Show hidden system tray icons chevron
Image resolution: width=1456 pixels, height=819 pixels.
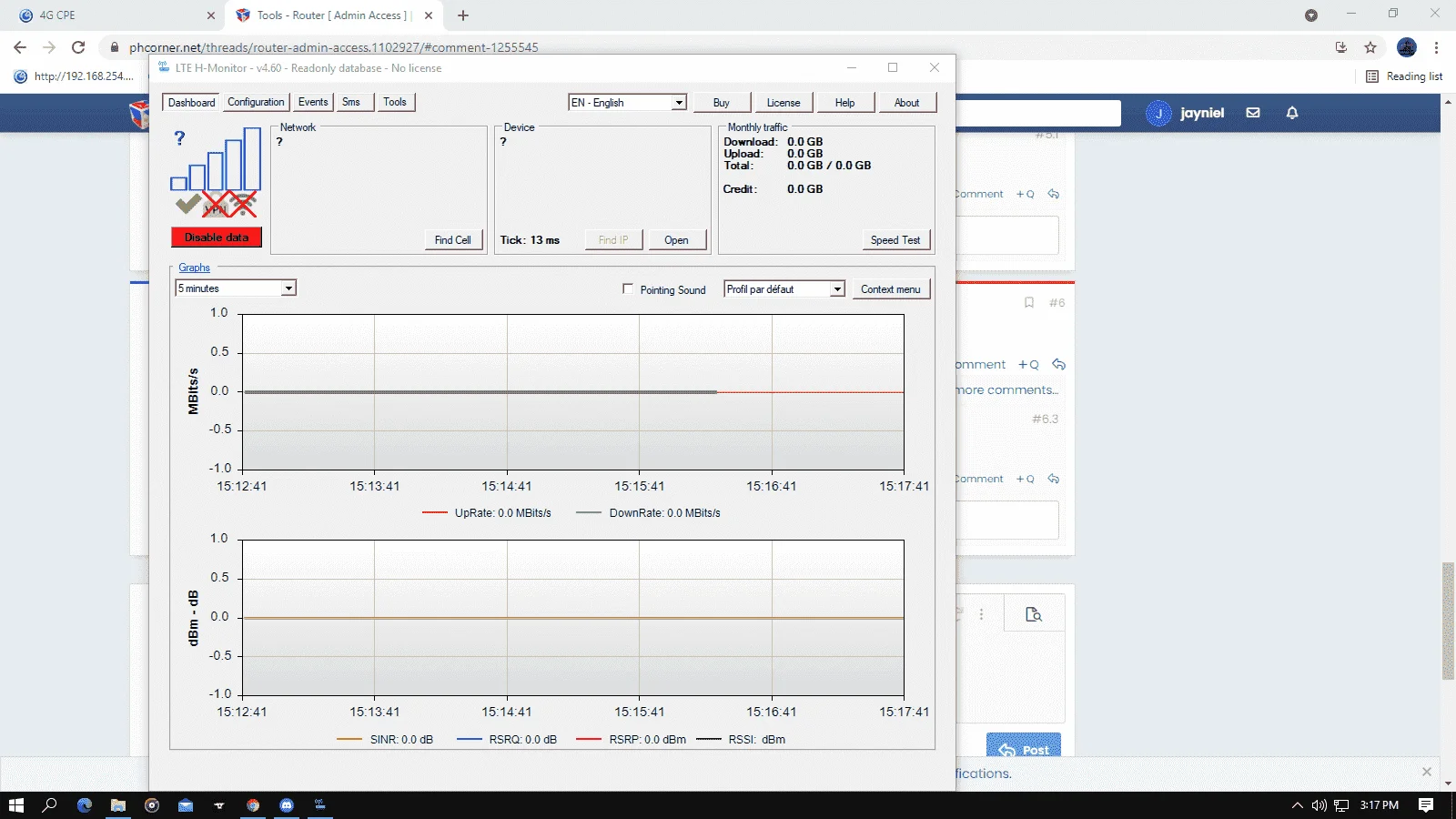[x=1298, y=805]
